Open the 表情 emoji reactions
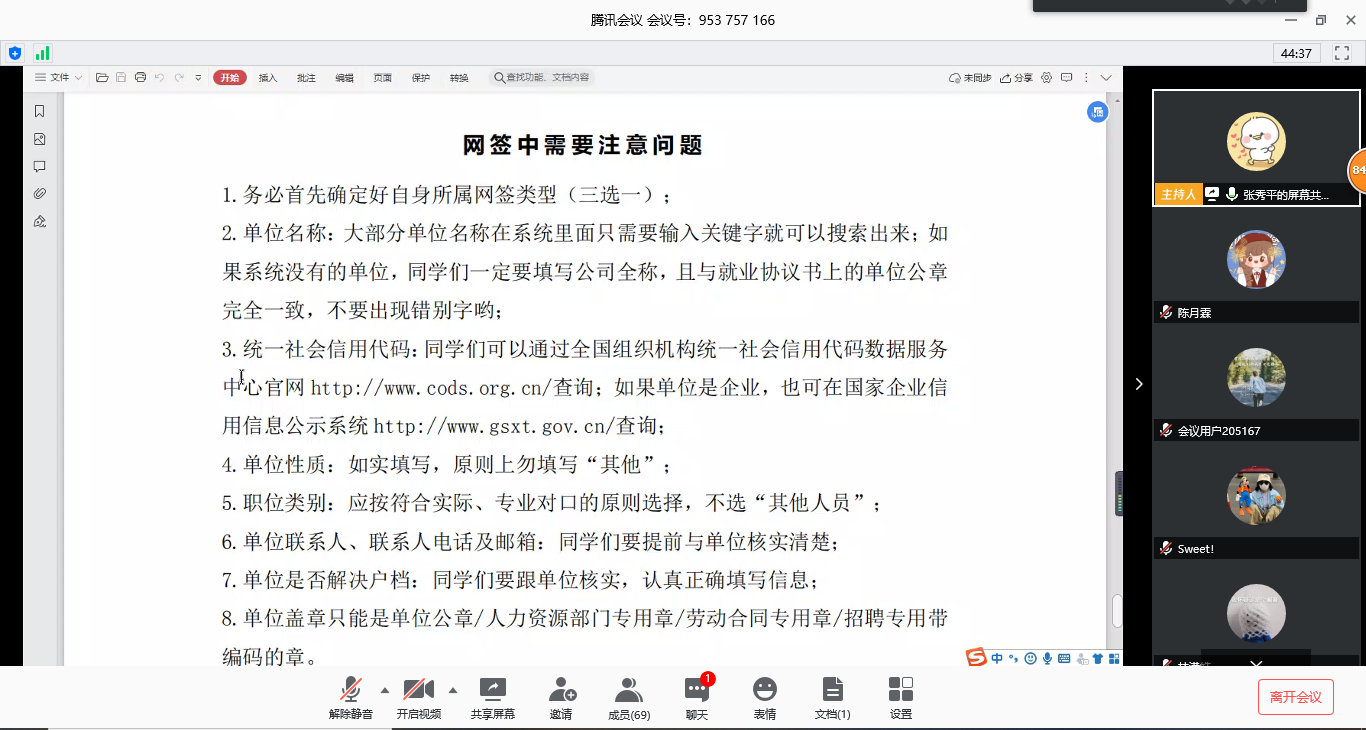This screenshot has width=1366, height=730. (x=765, y=697)
